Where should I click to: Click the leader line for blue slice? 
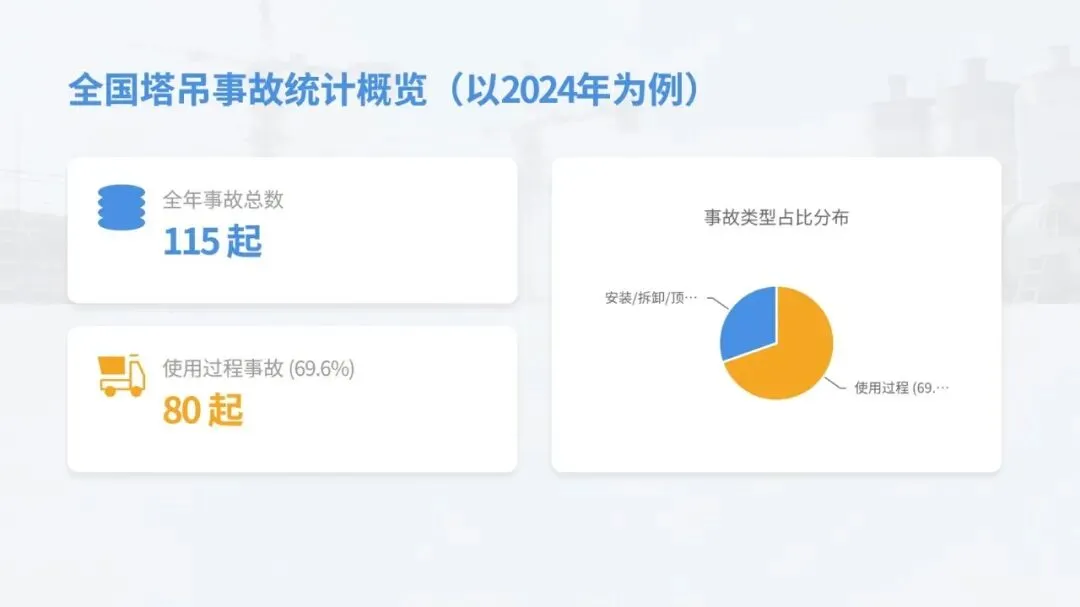[718, 302]
